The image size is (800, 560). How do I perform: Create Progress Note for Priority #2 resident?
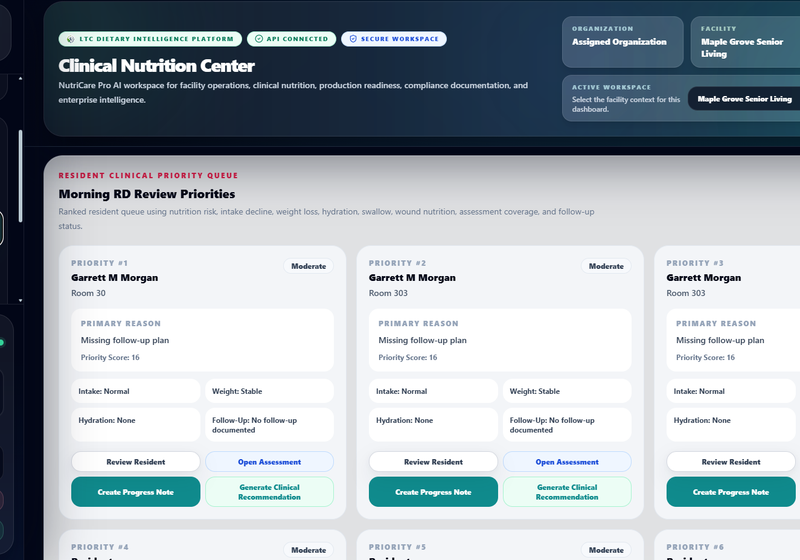coord(433,492)
